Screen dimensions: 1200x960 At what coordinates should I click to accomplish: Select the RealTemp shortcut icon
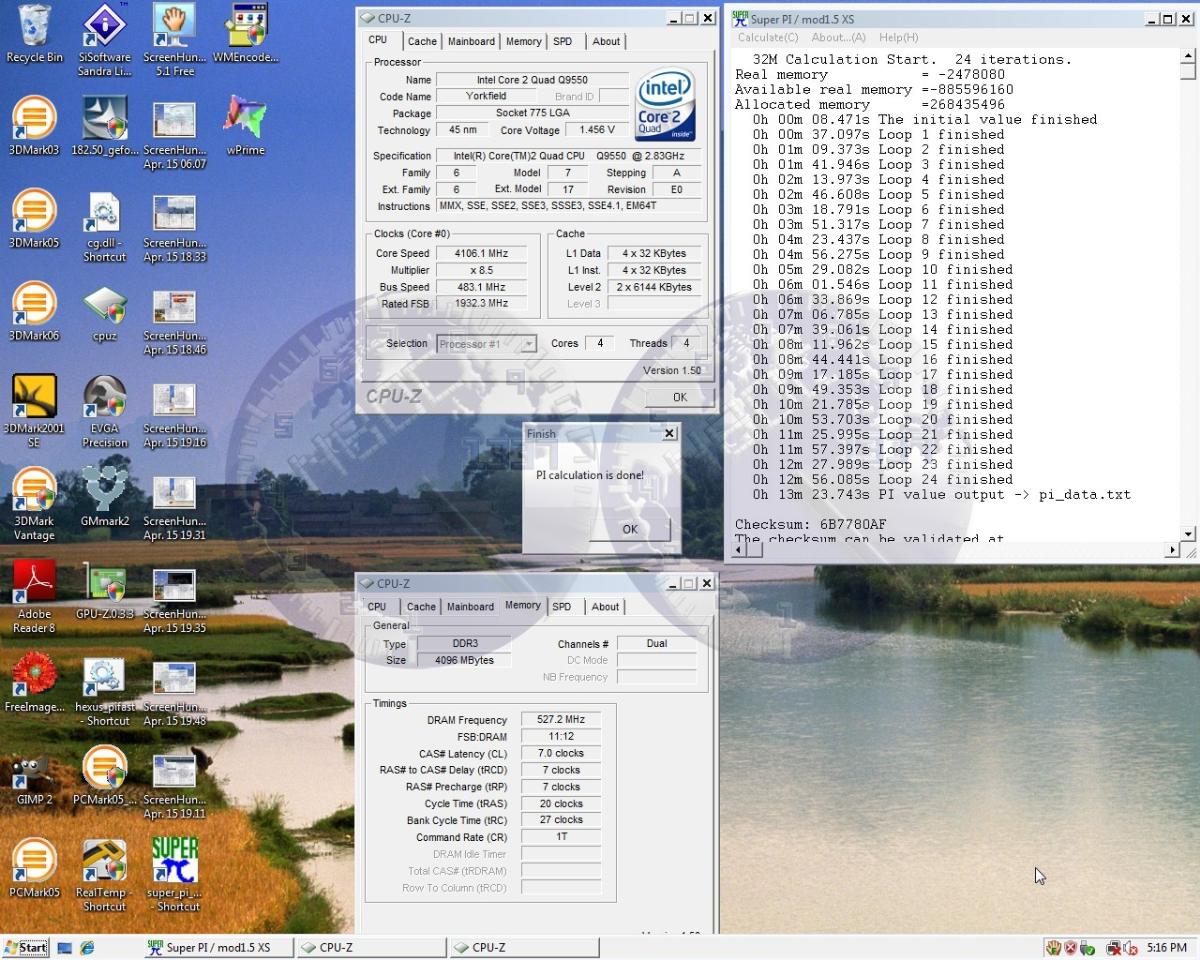[104, 877]
